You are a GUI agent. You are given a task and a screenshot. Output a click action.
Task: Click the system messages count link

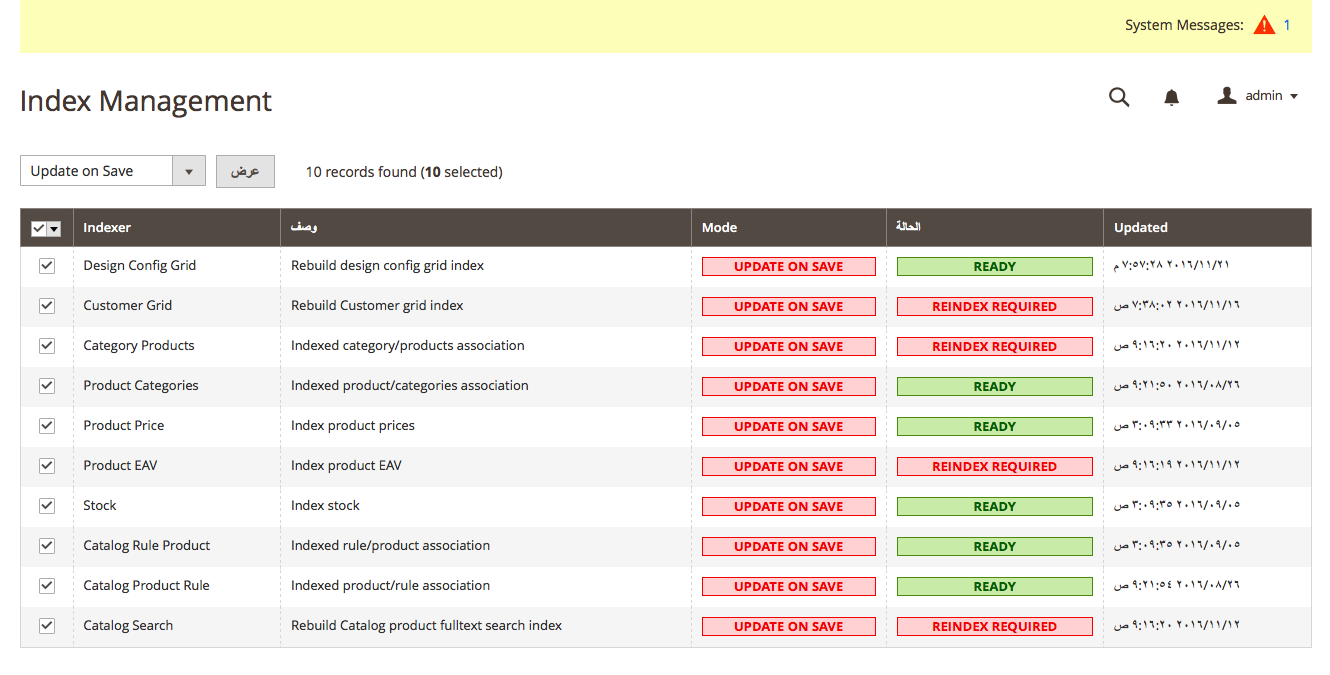(1287, 25)
